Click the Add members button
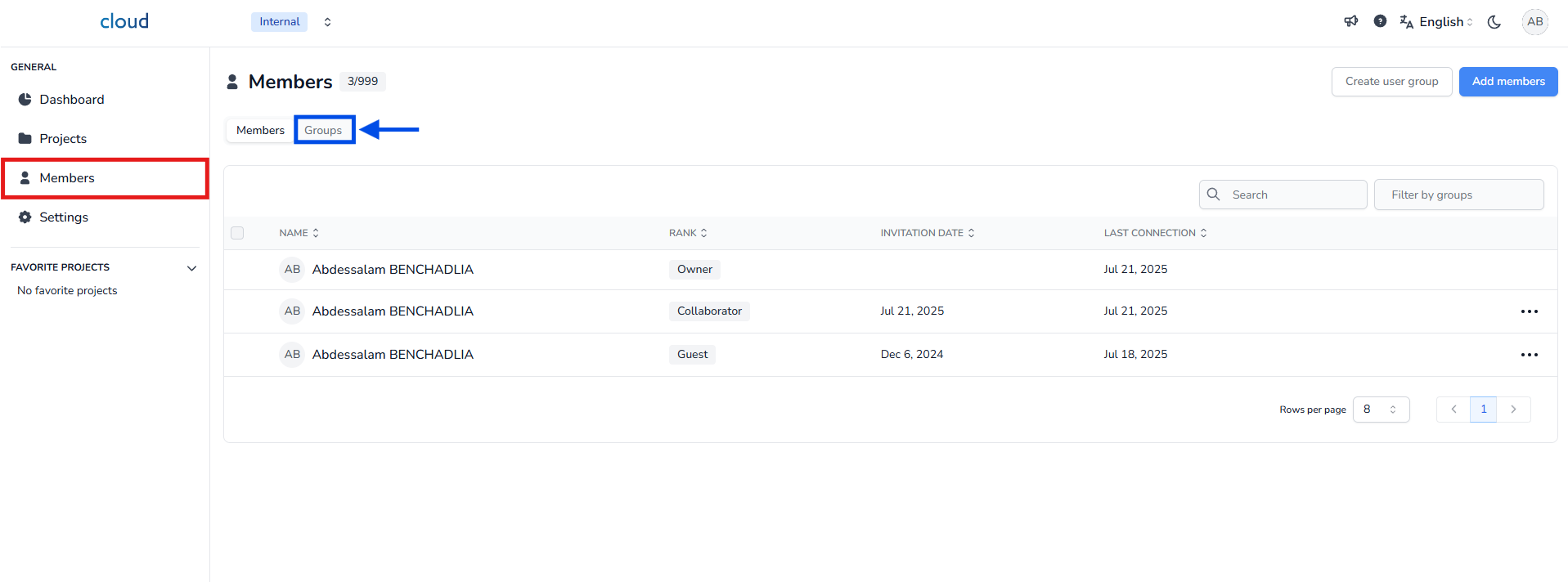 tap(1507, 82)
